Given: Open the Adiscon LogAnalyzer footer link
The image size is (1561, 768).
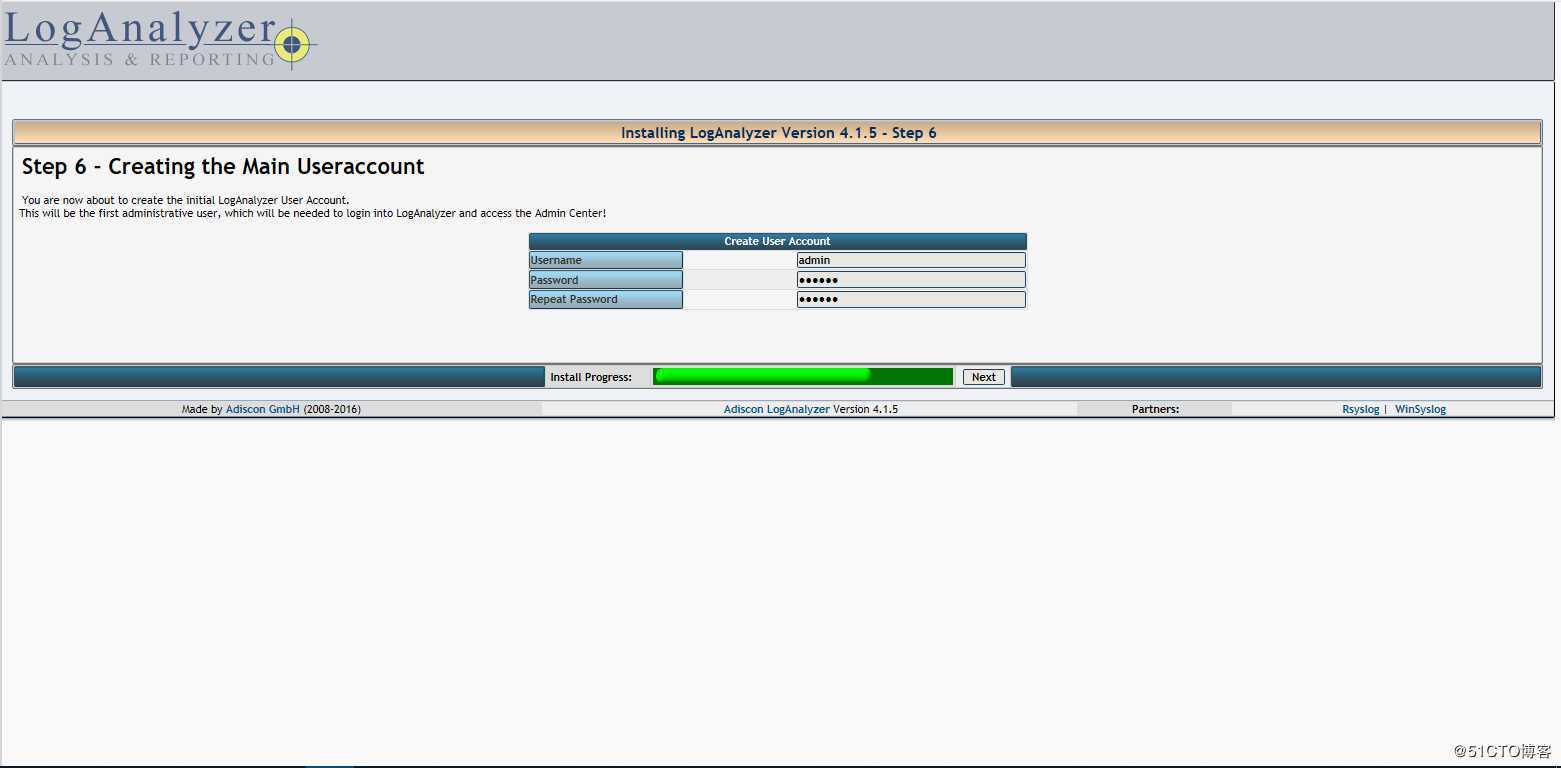Looking at the screenshot, I should click(777, 409).
